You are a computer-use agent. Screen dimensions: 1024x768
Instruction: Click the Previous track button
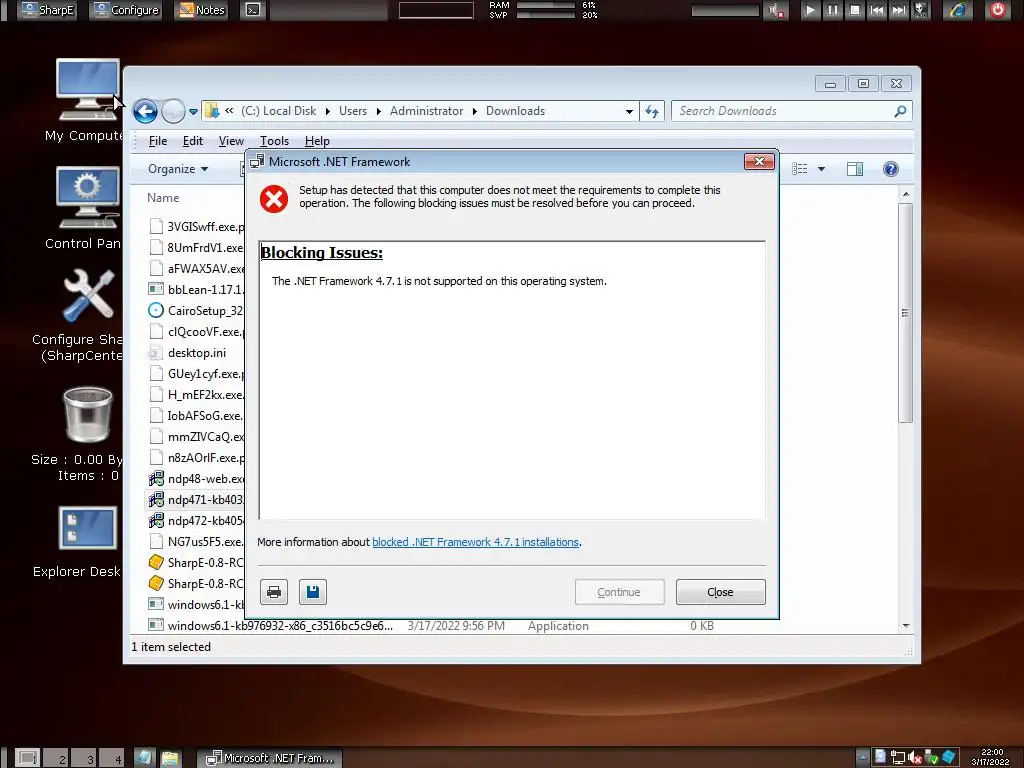pyautogui.click(x=877, y=10)
